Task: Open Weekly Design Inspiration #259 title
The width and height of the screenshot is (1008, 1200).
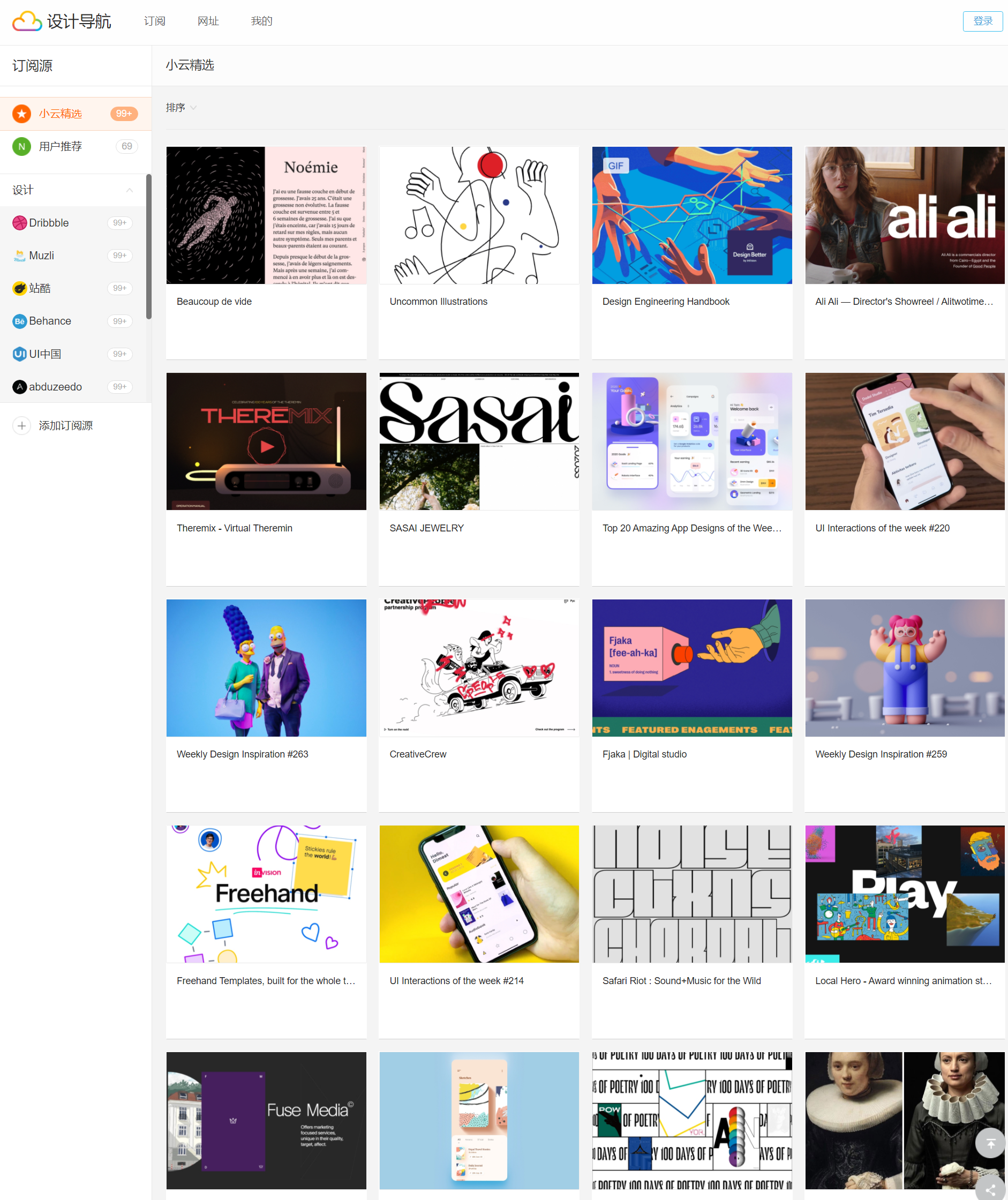Action: tap(881, 754)
